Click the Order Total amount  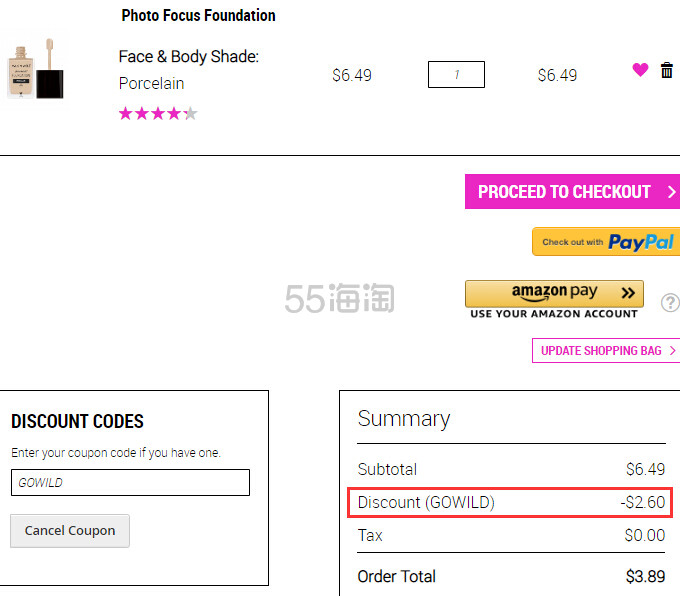645,576
